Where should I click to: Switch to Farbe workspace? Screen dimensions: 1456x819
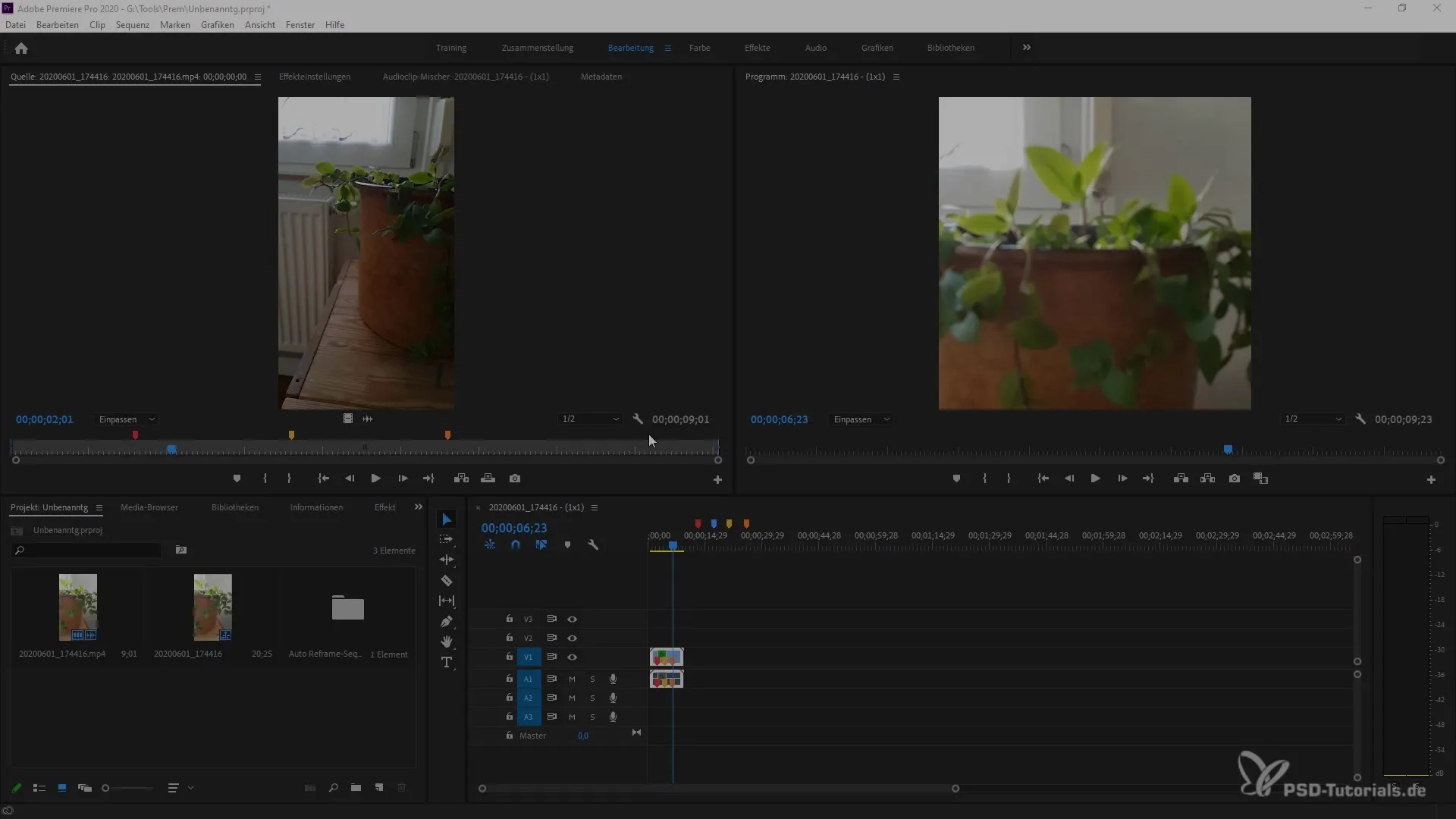[699, 48]
